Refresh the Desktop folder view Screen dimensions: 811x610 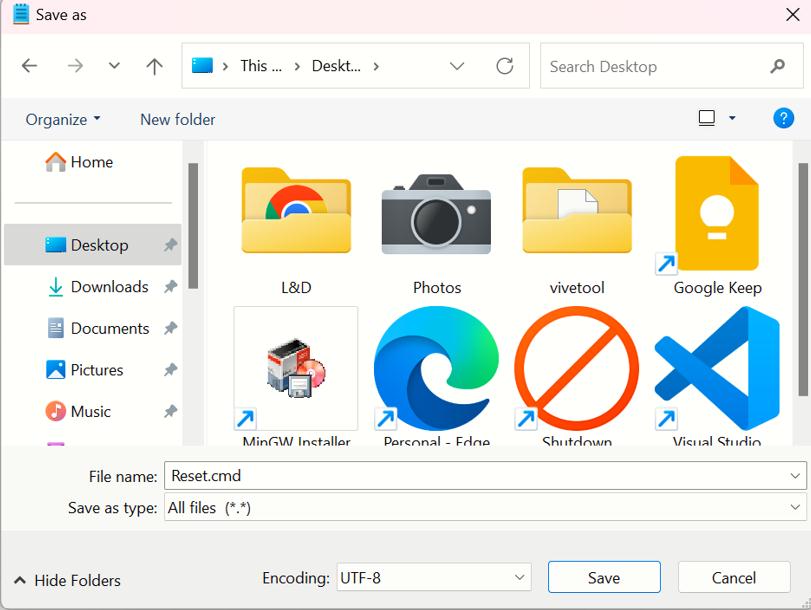pyautogui.click(x=505, y=66)
